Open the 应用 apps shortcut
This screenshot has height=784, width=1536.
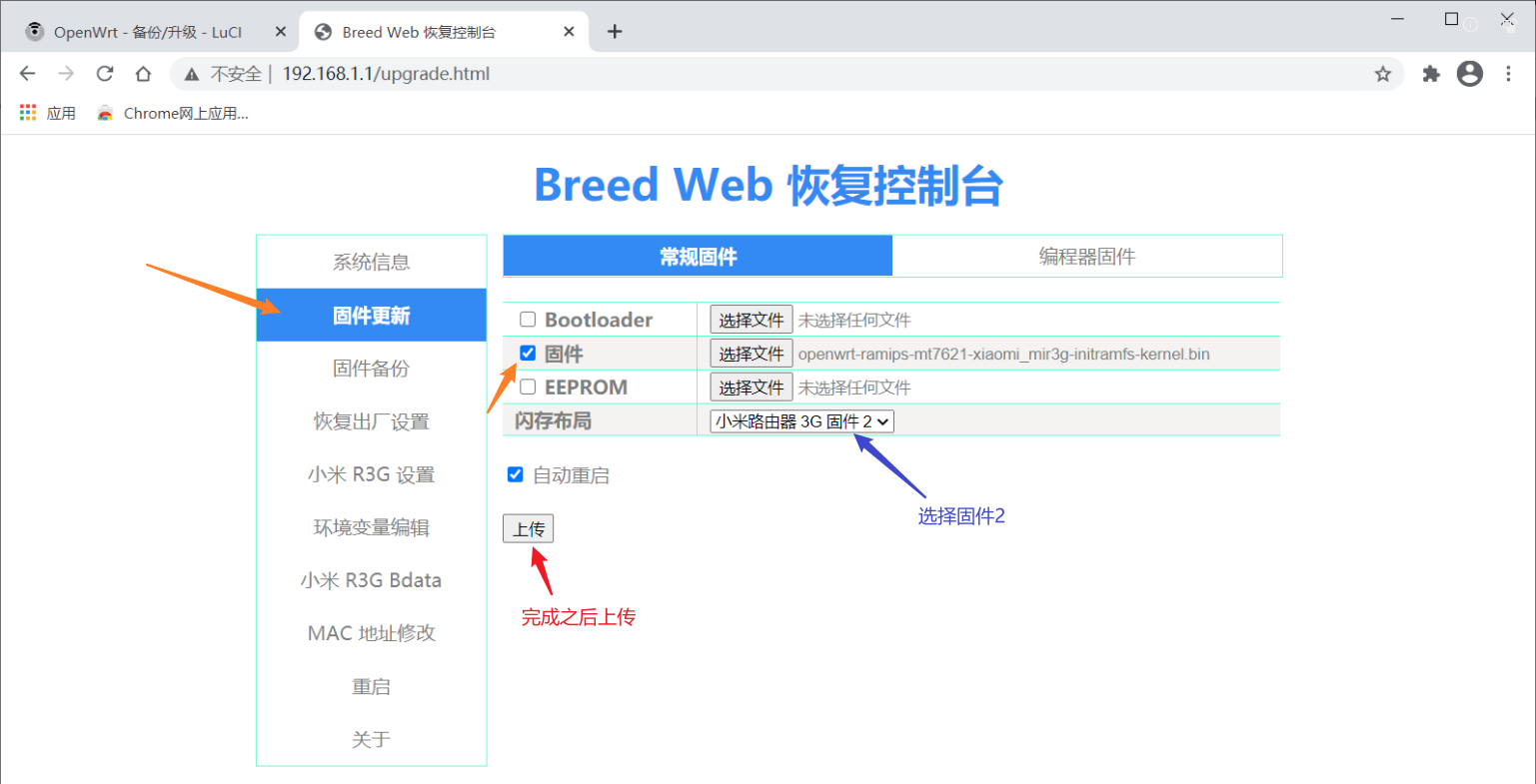pyautogui.click(x=48, y=114)
